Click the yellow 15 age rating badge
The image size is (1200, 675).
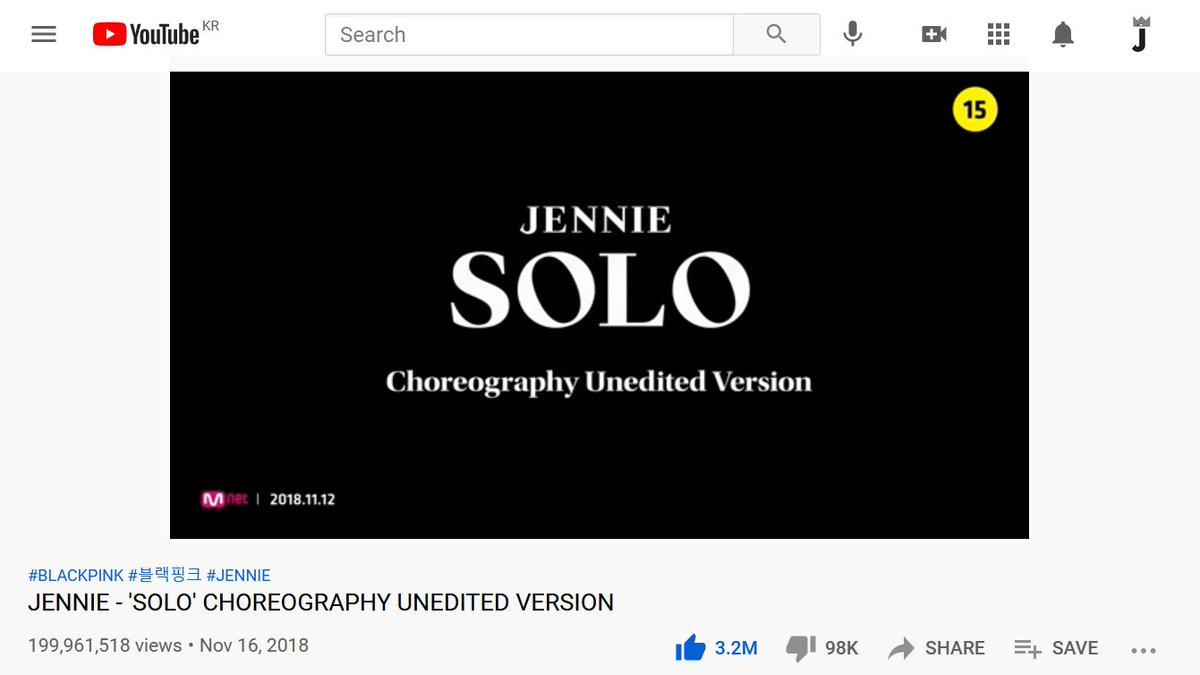(x=975, y=108)
